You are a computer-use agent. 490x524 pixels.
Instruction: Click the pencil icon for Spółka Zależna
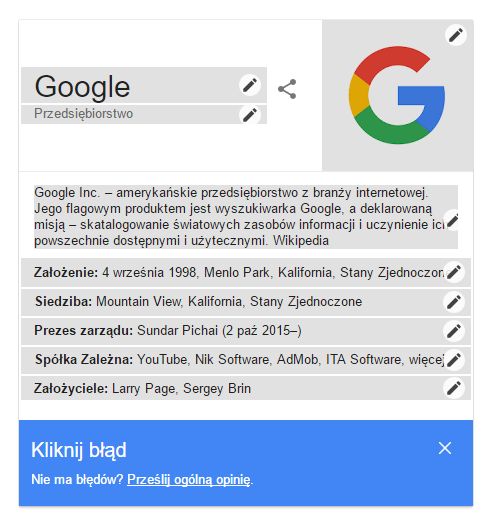click(454, 360)
